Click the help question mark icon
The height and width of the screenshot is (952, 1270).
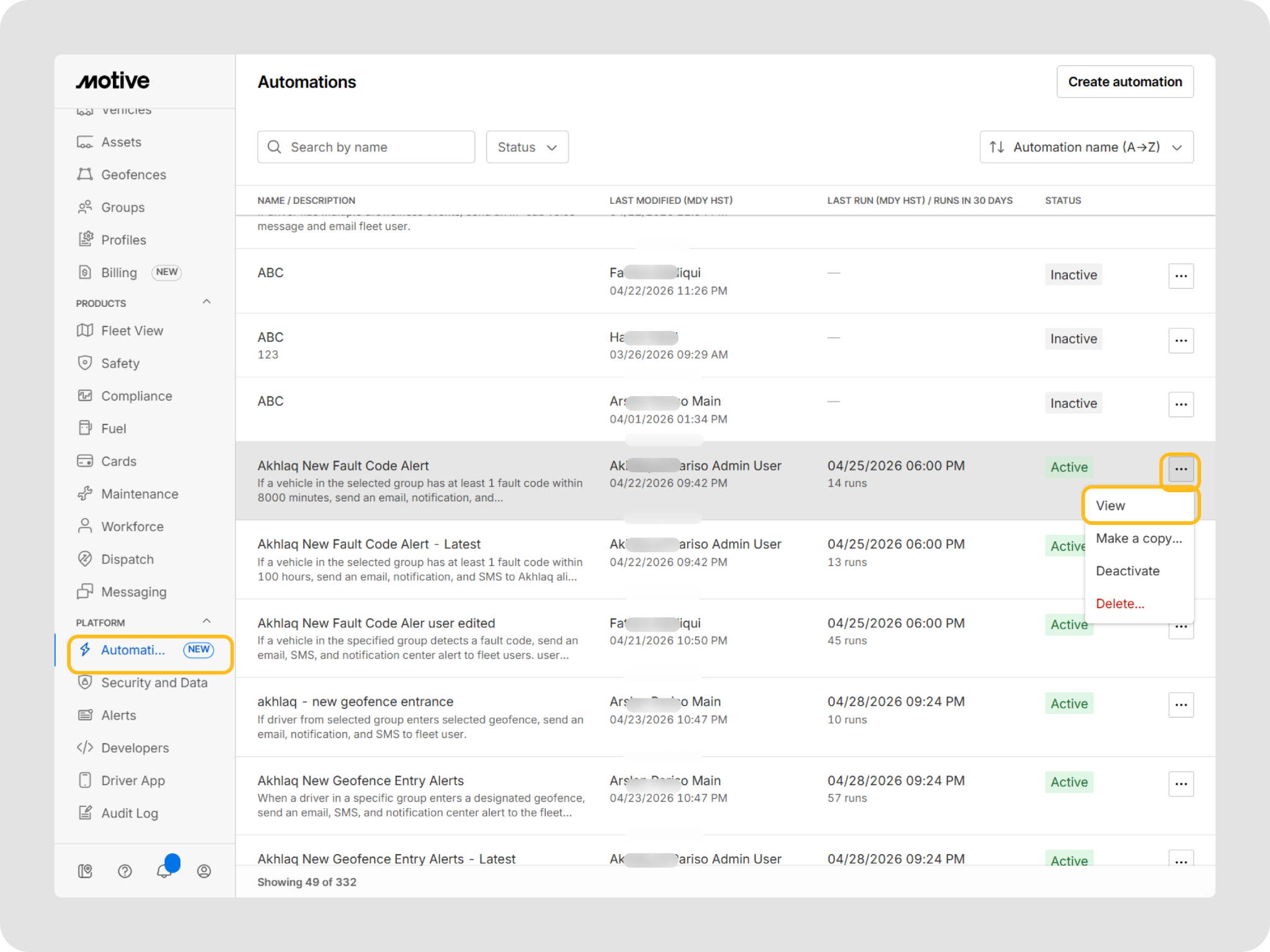125,871
